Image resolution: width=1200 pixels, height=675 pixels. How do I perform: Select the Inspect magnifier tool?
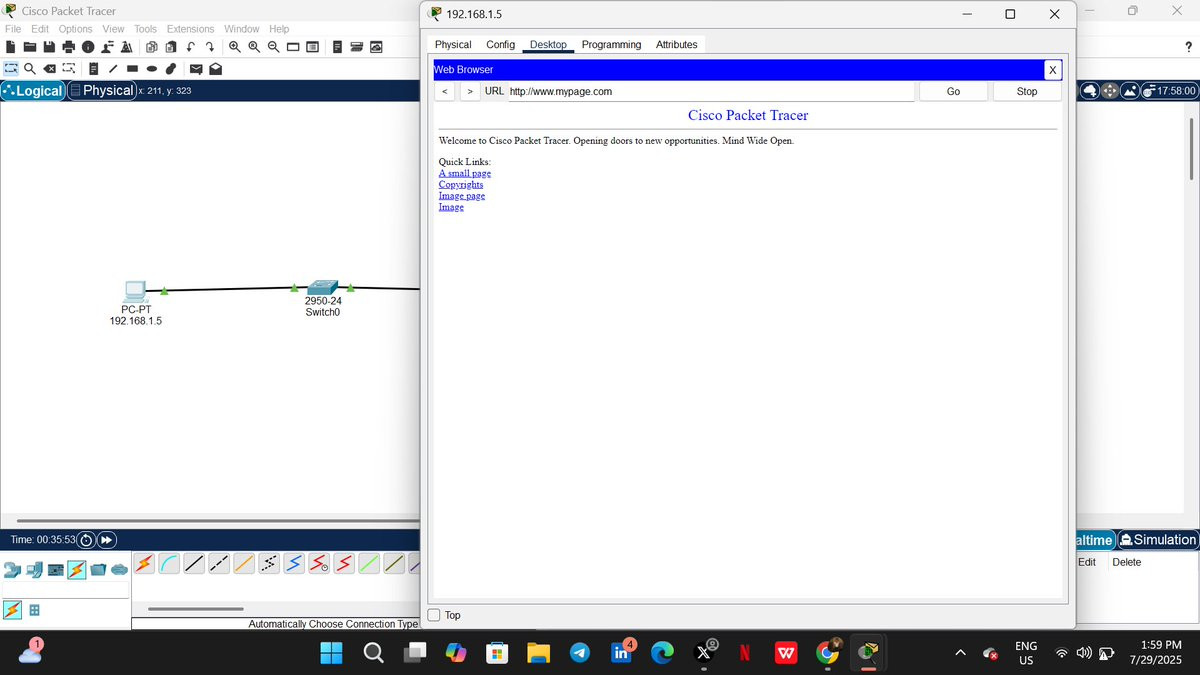tap(30, 68)
